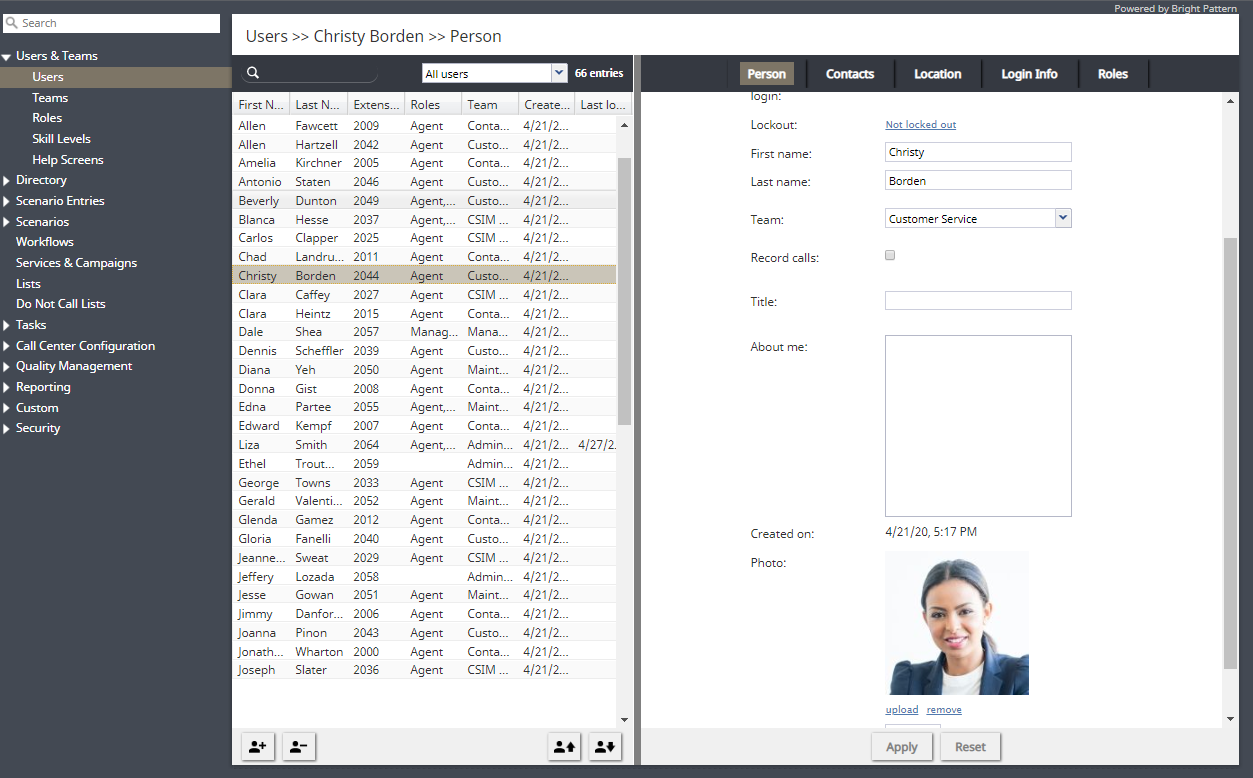Viewport: 1253px width, 778px height.
Task: Click the remove user icon button
Action: (299, 746)
